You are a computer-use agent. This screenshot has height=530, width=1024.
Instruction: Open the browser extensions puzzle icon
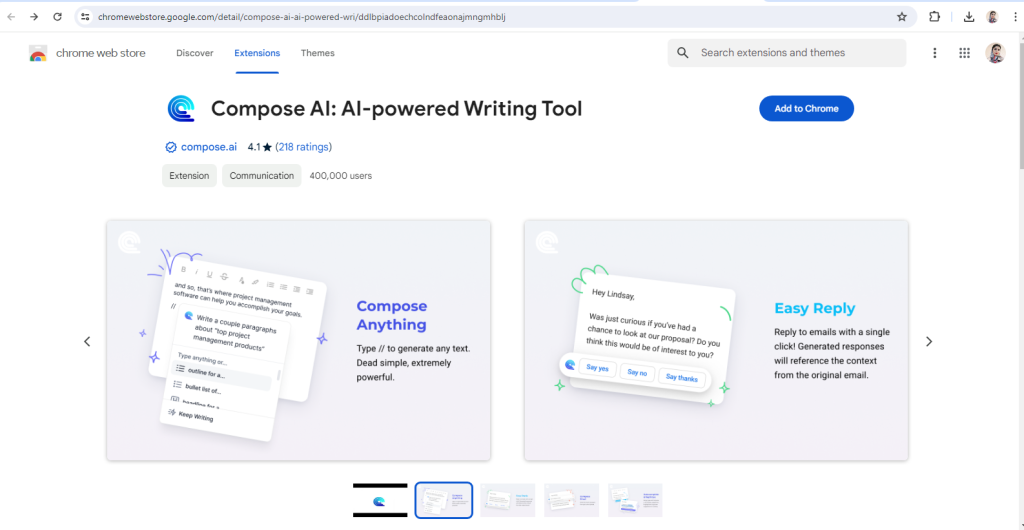click(x=934, y=17)
